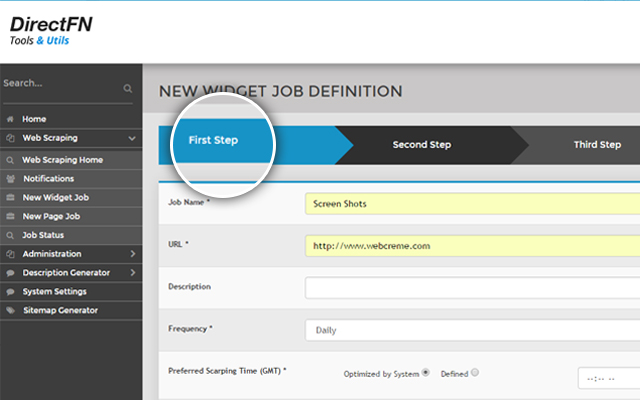Open the Frequency dropdown showing Daily
This screenshot has height=400, width=640.
tap(472, 330)
